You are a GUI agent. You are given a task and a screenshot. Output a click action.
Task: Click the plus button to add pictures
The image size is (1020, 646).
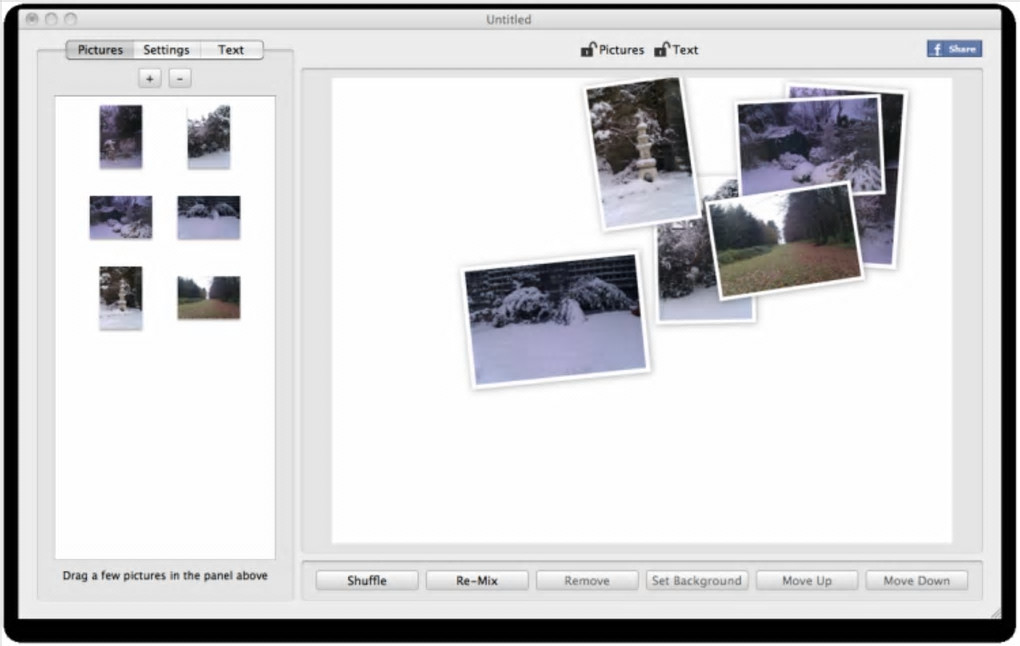pos(150,79)
